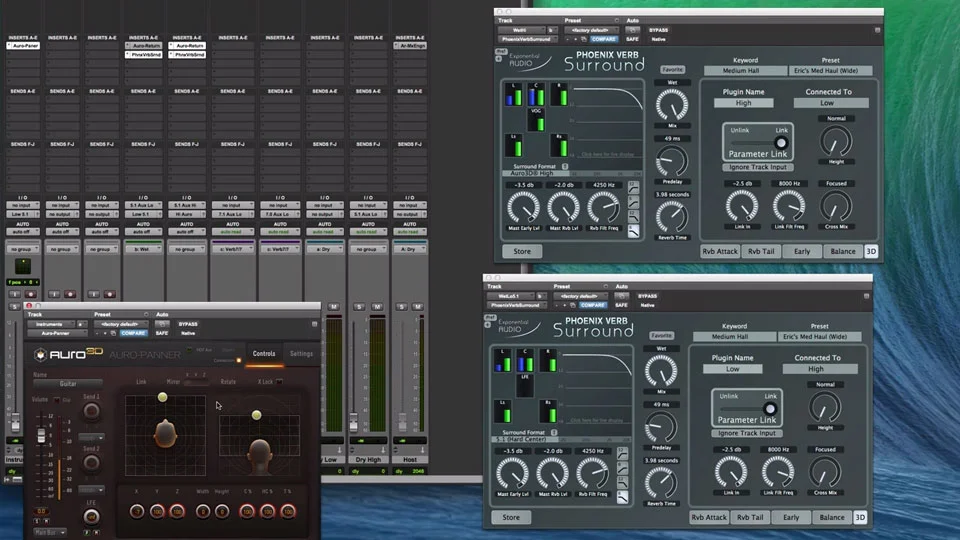960x540 pixels.
Task: Click record-arm button on second mixer channel
Action: point(70,294)
